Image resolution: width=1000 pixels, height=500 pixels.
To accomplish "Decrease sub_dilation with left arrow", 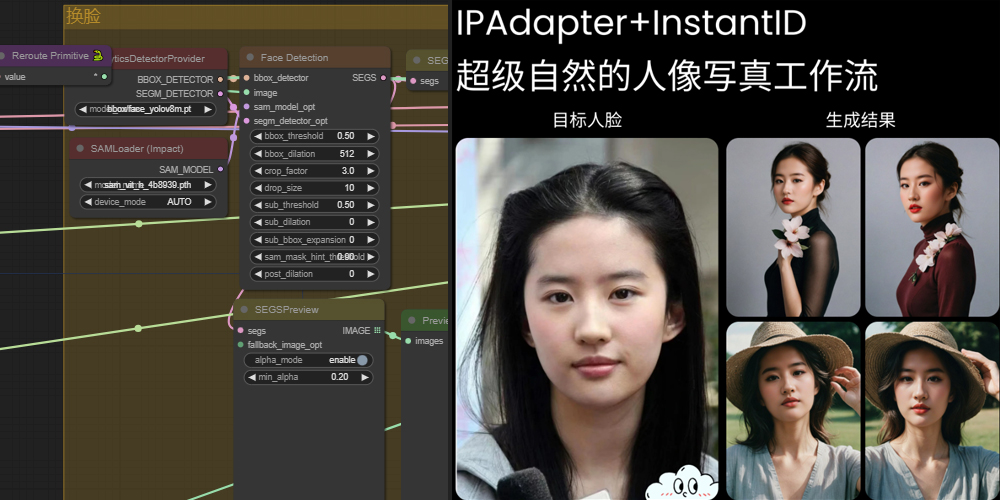I will pyautogui.click(x=257, y=222).
